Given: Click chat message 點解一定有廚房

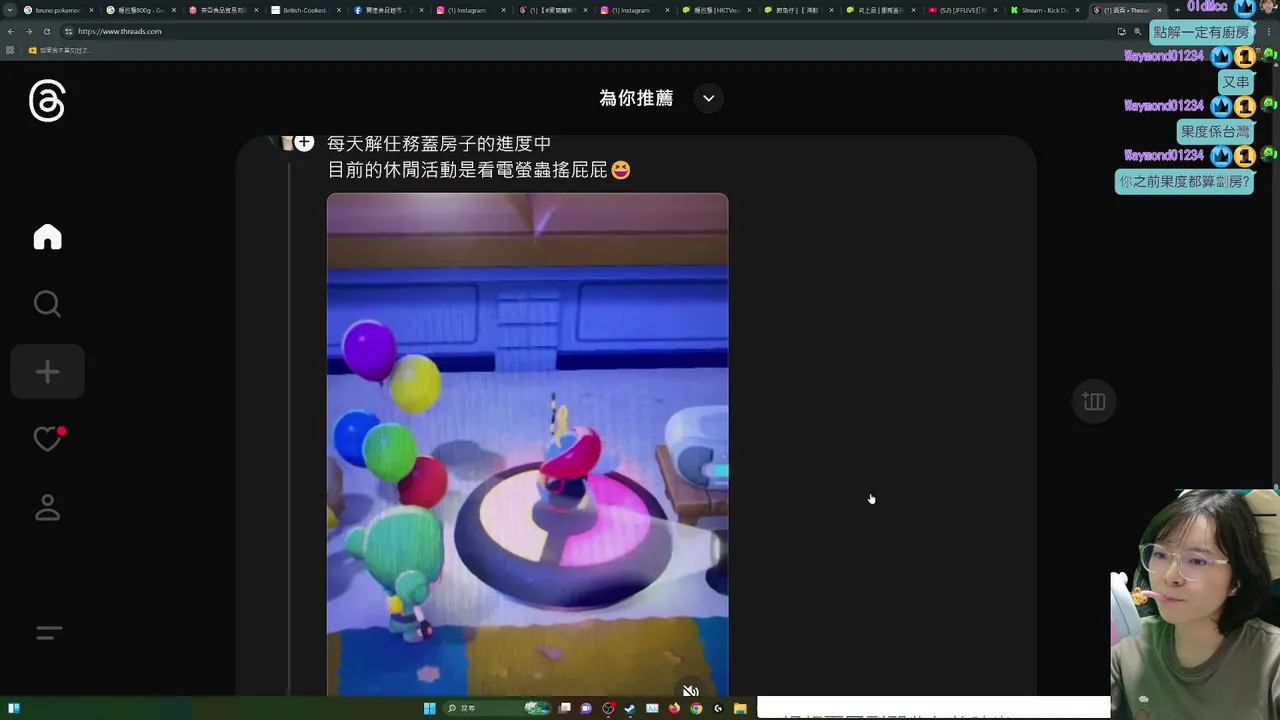Looking at the screenshot, I should (1201, 32).
